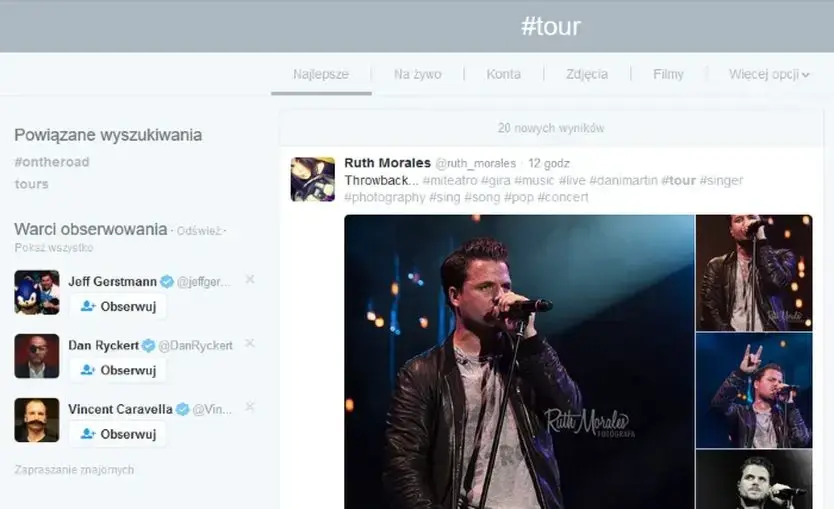This screenshot has height=509, width=834.
Task: Open Ruth Morales' tweet avatar
Action: 312,179
